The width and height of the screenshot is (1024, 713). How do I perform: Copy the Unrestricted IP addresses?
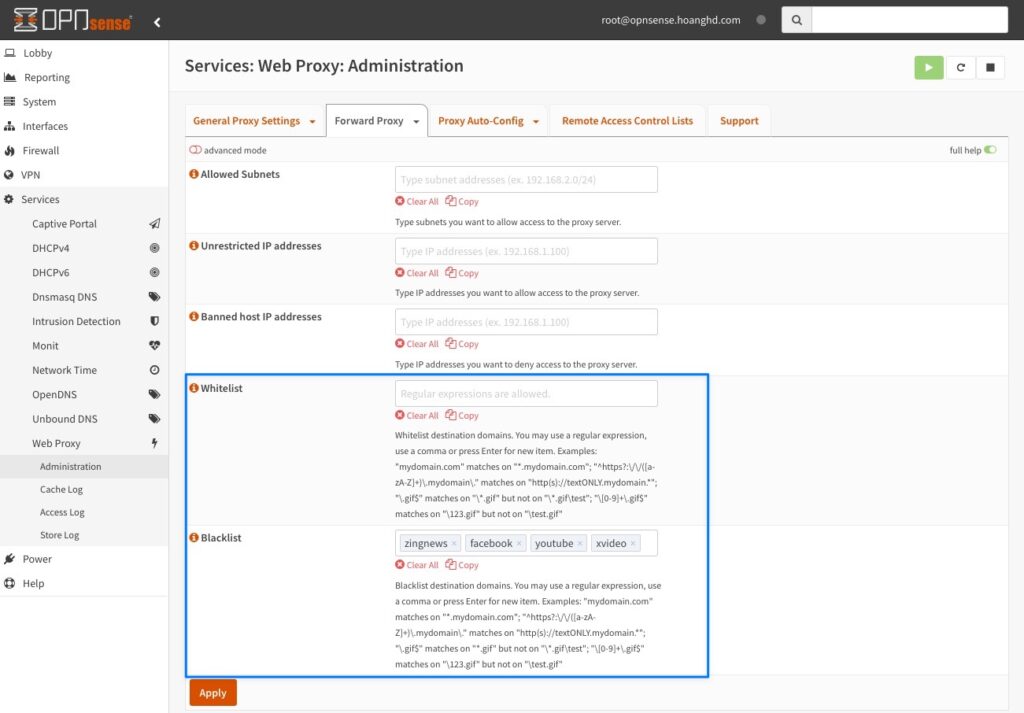pos(462,273)
